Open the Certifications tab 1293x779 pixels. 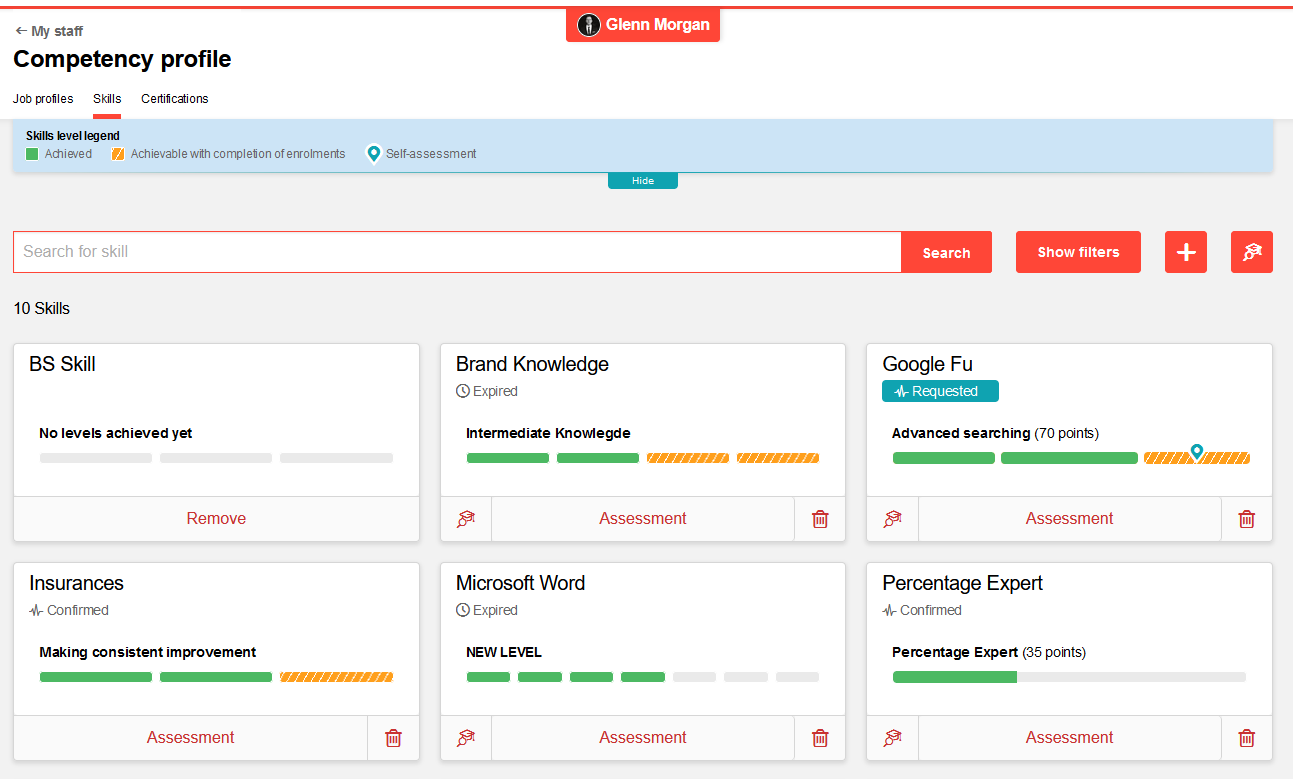tap(175, 99)
